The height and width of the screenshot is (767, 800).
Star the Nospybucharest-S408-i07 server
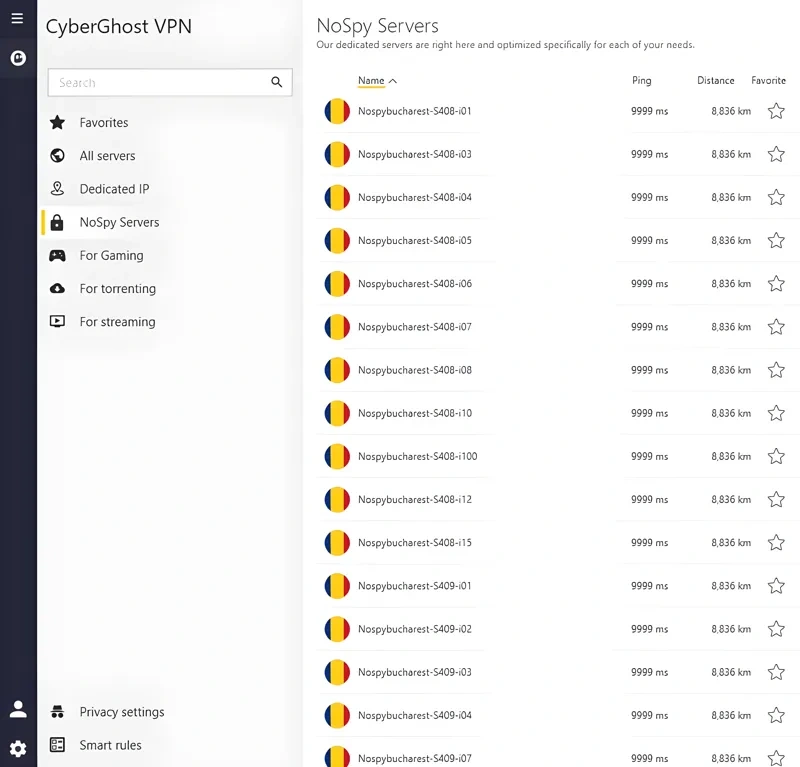[776, 327]
